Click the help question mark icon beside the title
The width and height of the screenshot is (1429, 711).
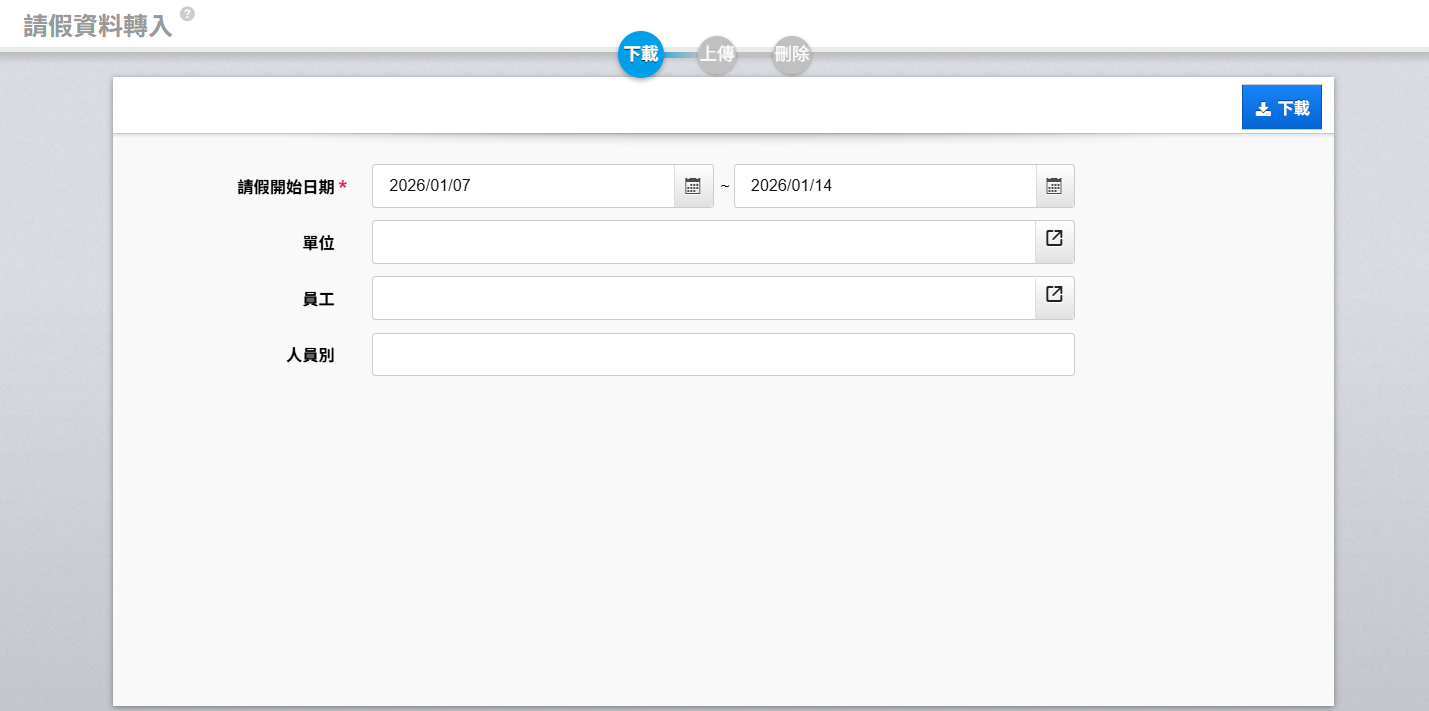[x=187, y=14]
